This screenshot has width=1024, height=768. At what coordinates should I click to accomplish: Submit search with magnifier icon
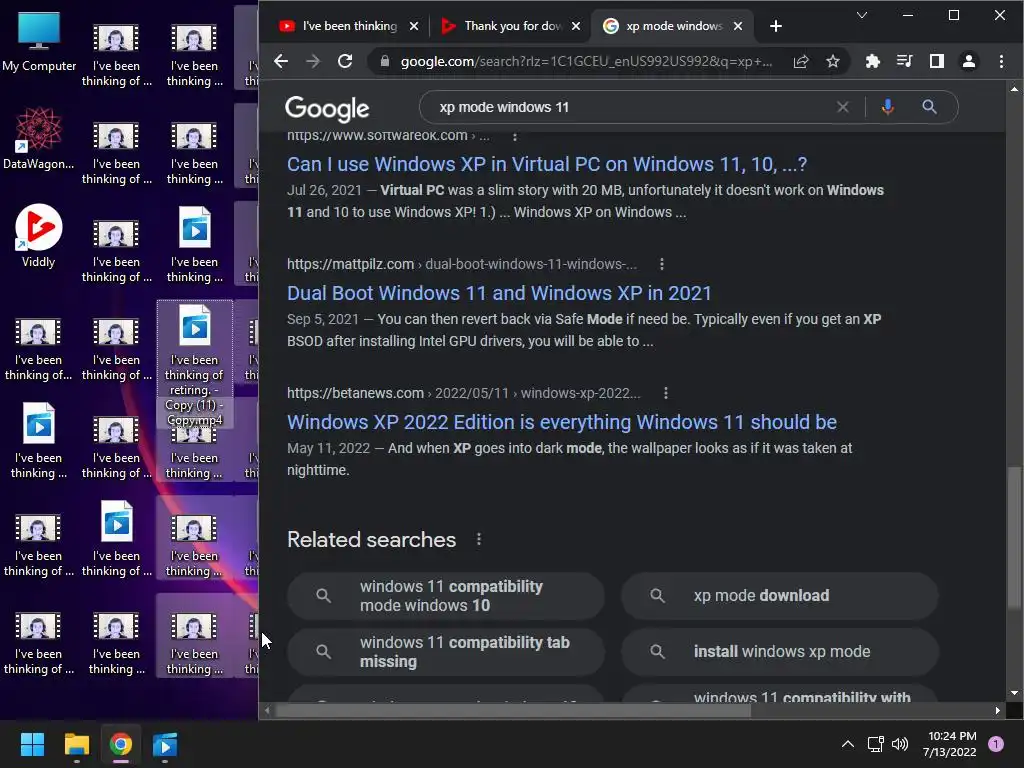click(929, 107)
